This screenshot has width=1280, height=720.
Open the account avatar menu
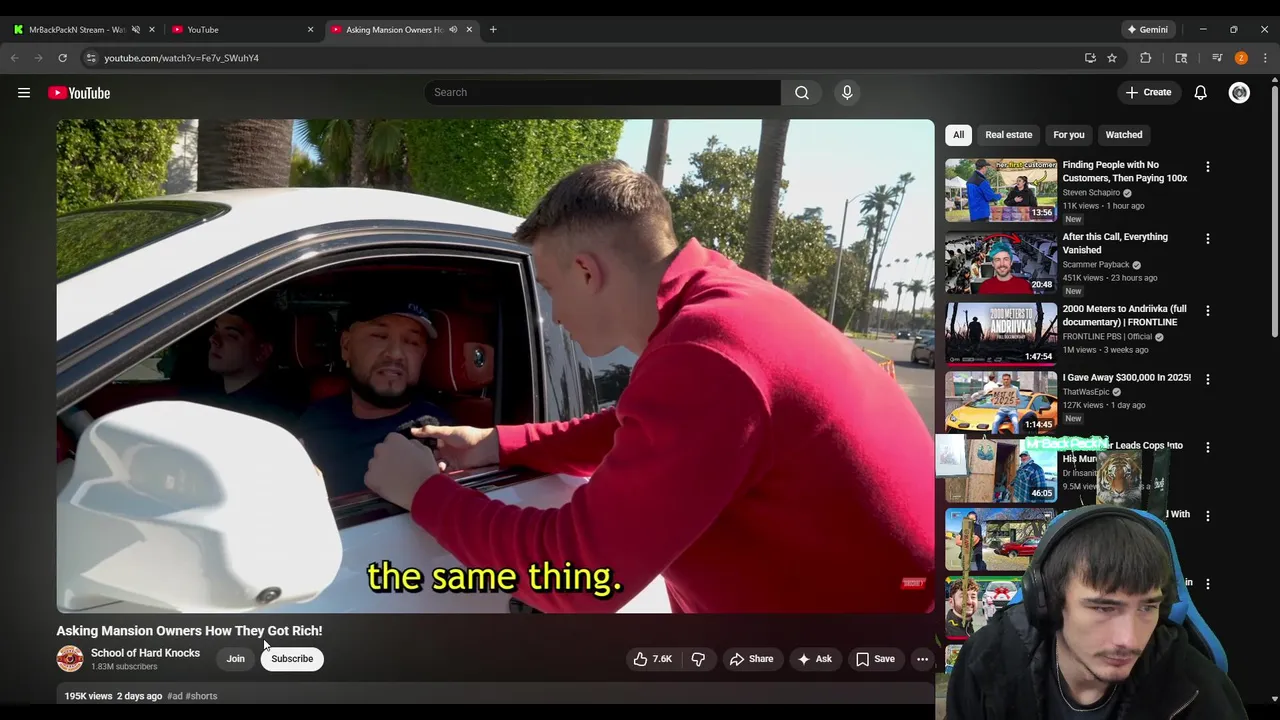pyautogui.click(x=1239, y=93)
